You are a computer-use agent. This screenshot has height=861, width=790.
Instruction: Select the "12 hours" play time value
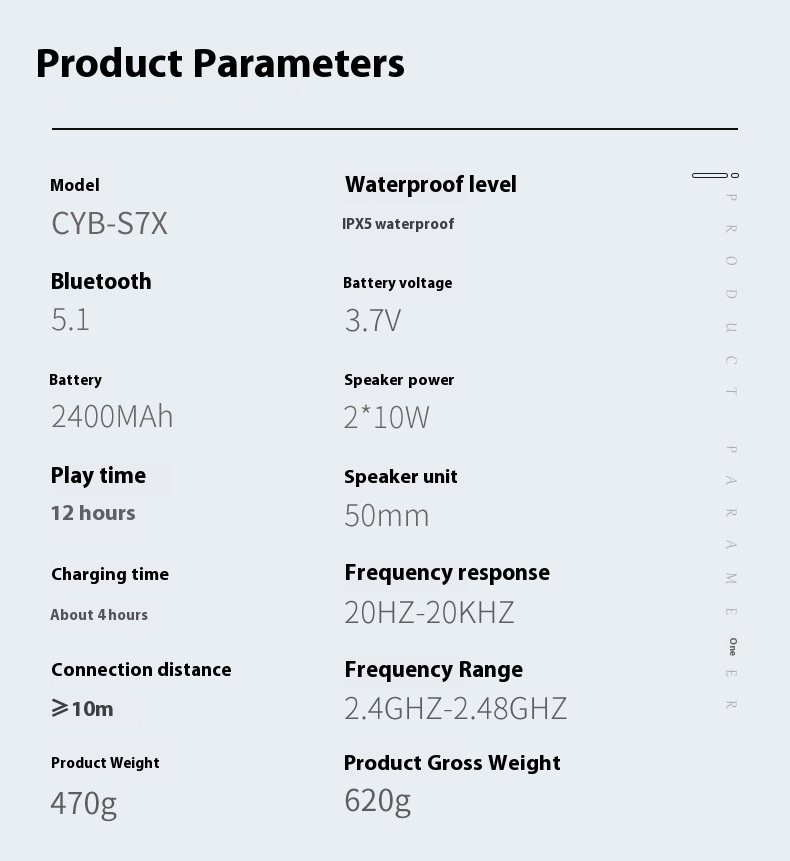(x=93, y=513)
